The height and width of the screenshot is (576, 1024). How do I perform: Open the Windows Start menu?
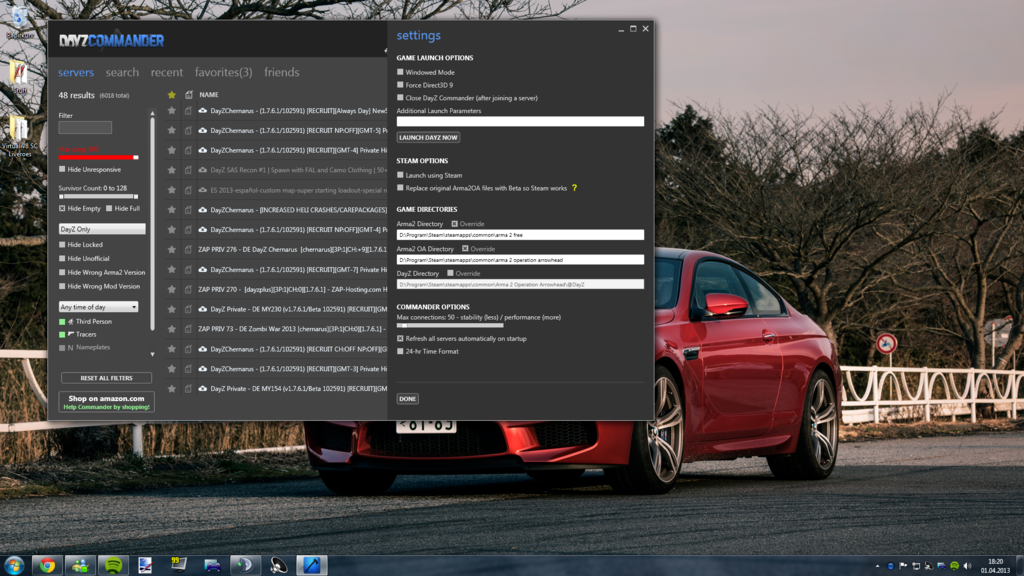[x=14, y=565]
